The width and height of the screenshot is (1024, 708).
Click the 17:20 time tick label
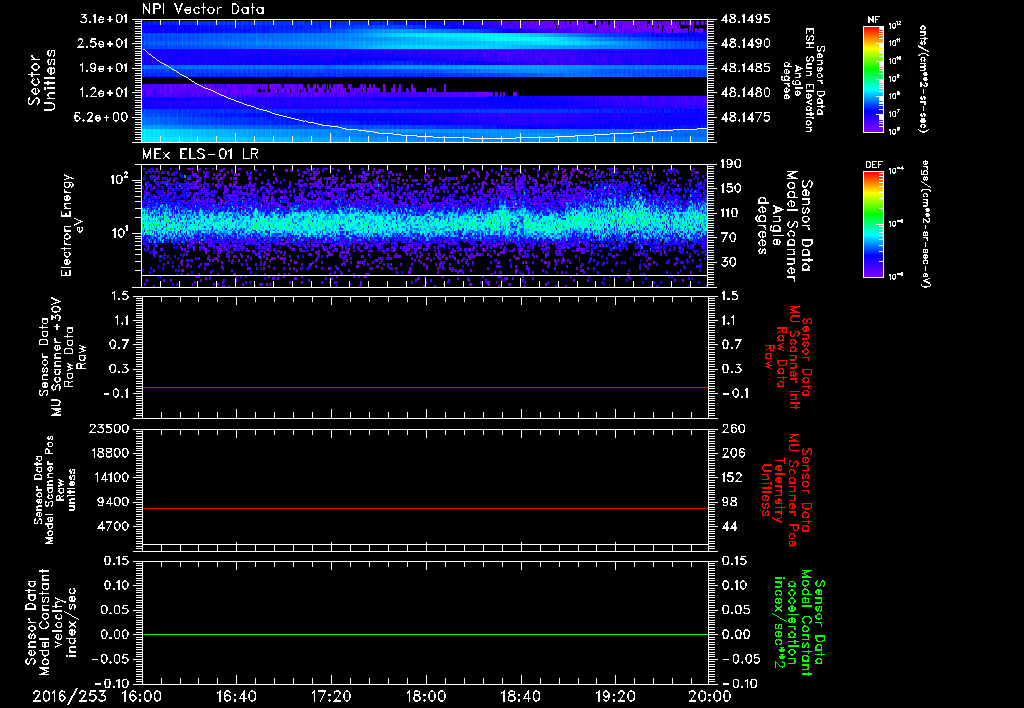pyautogui.click(x=331, y=696)
